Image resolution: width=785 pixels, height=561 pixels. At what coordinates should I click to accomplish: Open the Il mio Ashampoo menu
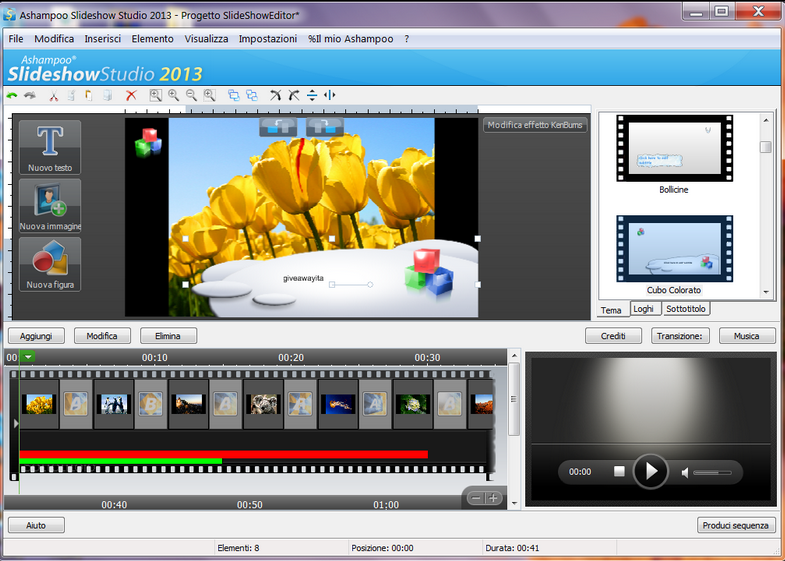click(350, 39)
